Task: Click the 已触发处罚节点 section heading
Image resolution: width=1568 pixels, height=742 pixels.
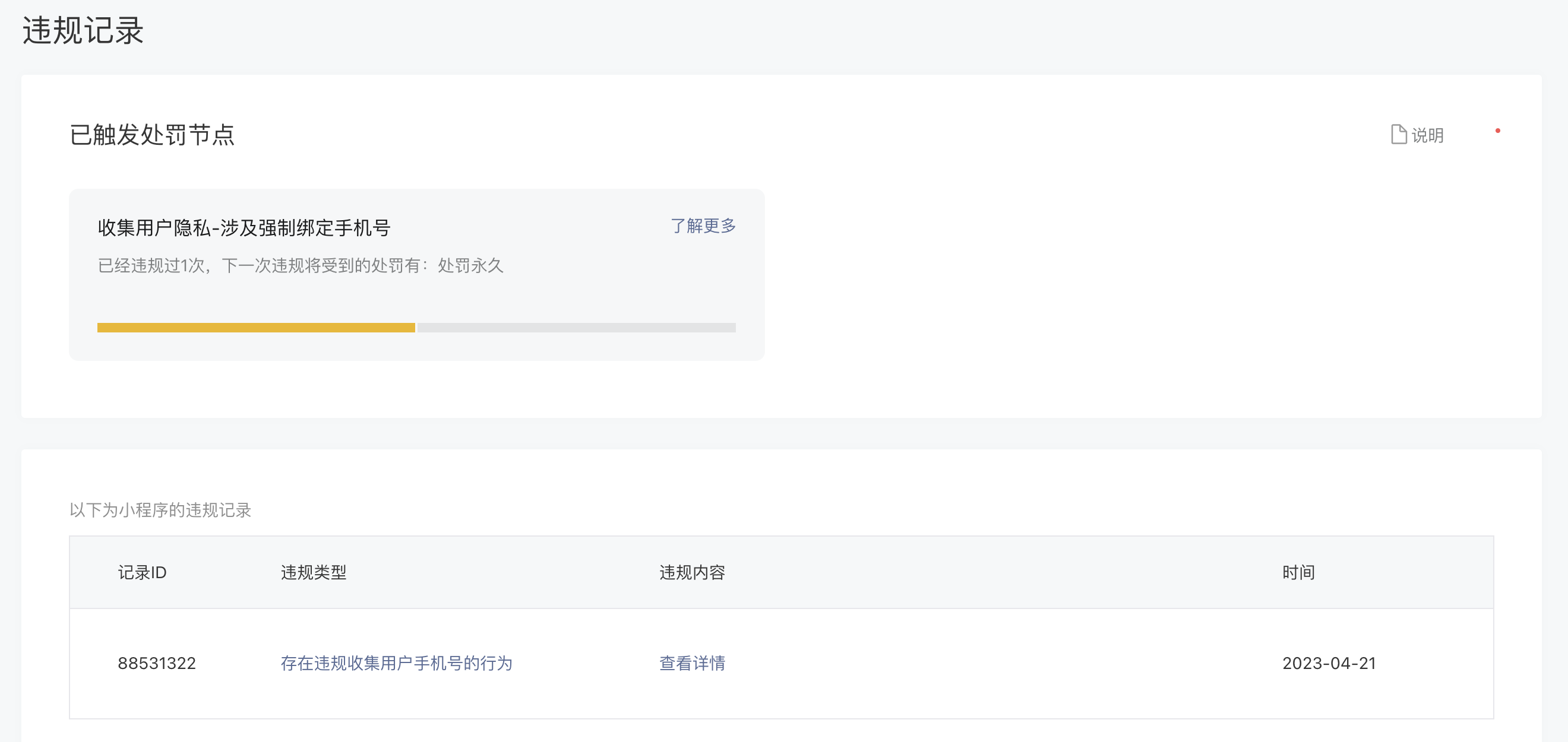Action: [152, 134]
